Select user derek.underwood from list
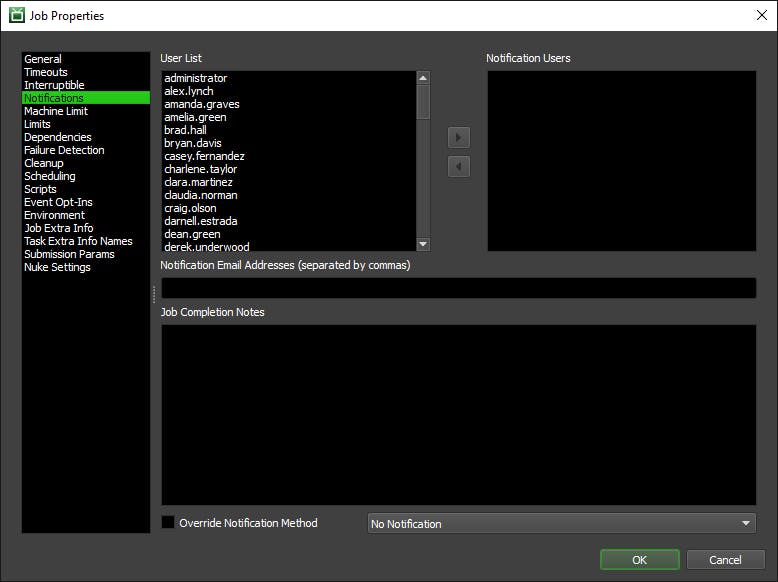The height and width of the screenshot is (582, 778). click(x=206, y=247)
